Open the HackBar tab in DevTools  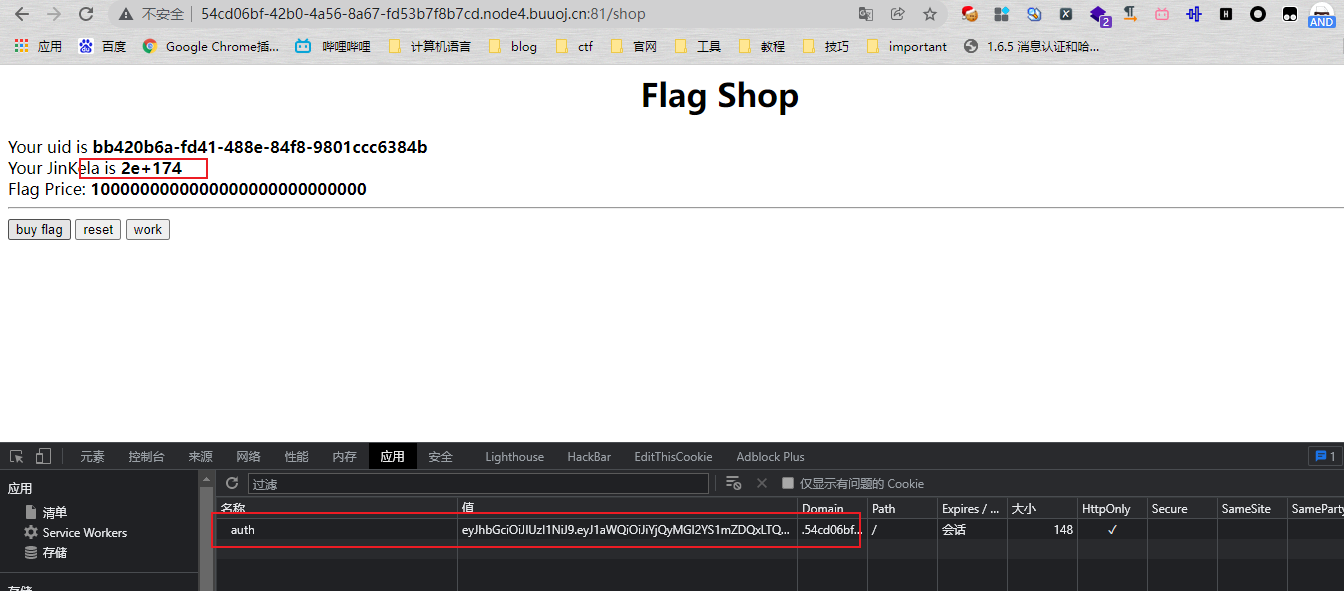pyautogui.click(x=589, y=457)
